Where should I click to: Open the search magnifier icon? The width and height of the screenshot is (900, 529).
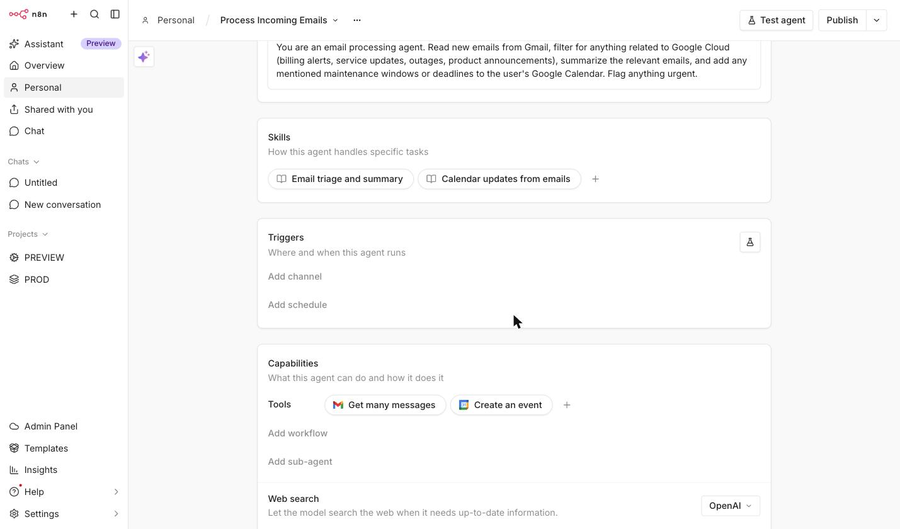94,14
